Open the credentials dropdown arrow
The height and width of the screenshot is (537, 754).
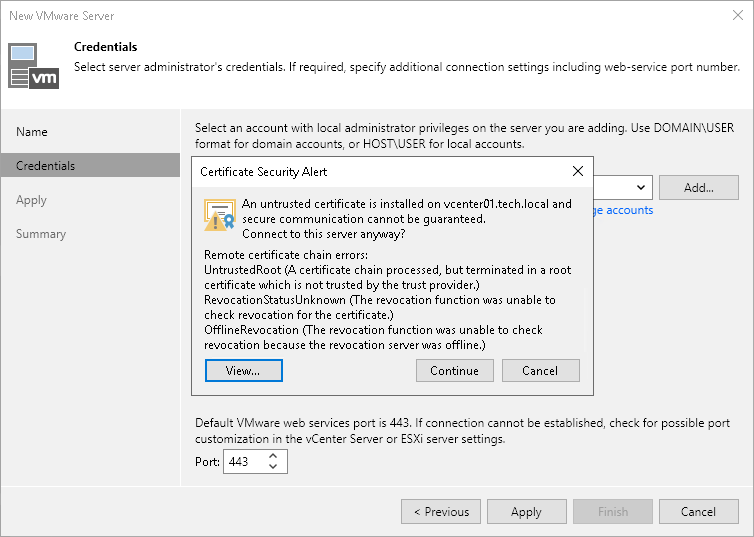point(641,187)
